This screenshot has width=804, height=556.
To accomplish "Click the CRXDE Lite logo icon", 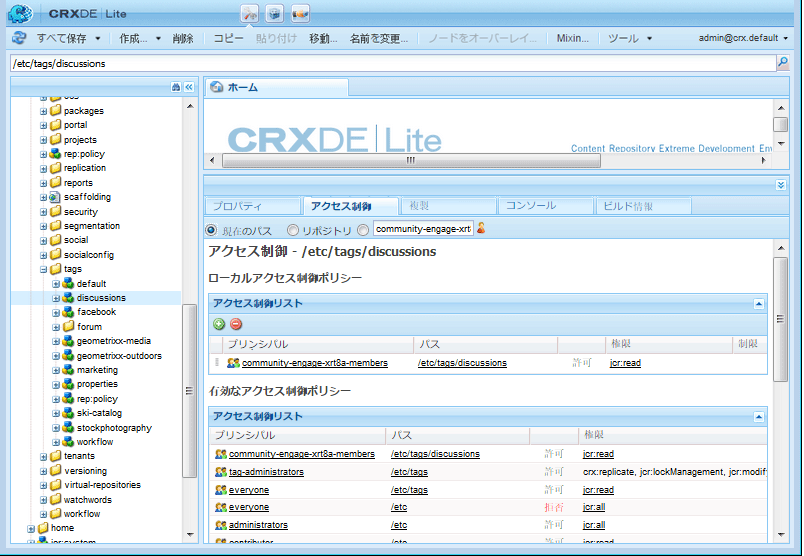I will (x=21, y=13).
